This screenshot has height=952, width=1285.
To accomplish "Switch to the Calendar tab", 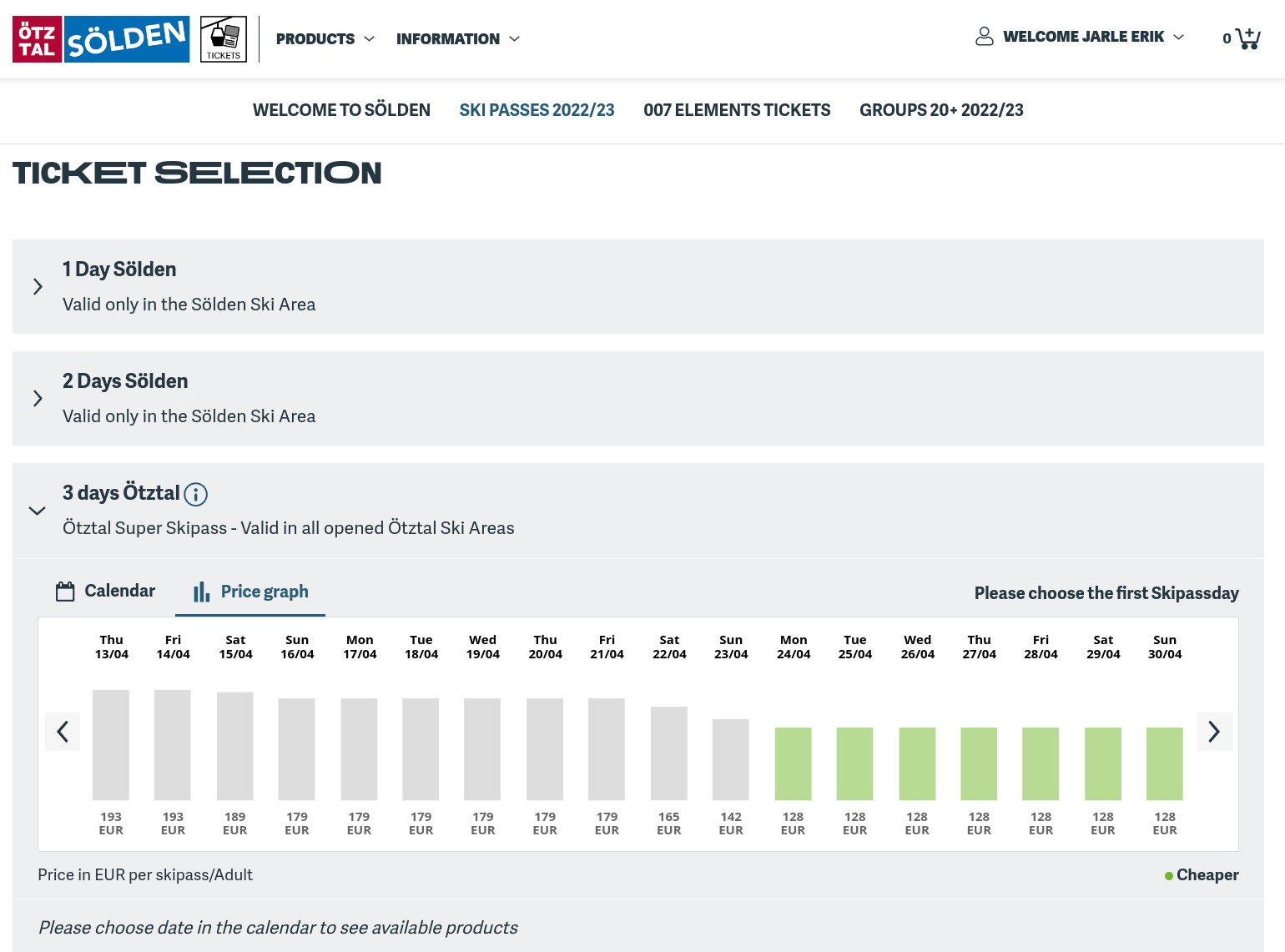I will 106,591.
